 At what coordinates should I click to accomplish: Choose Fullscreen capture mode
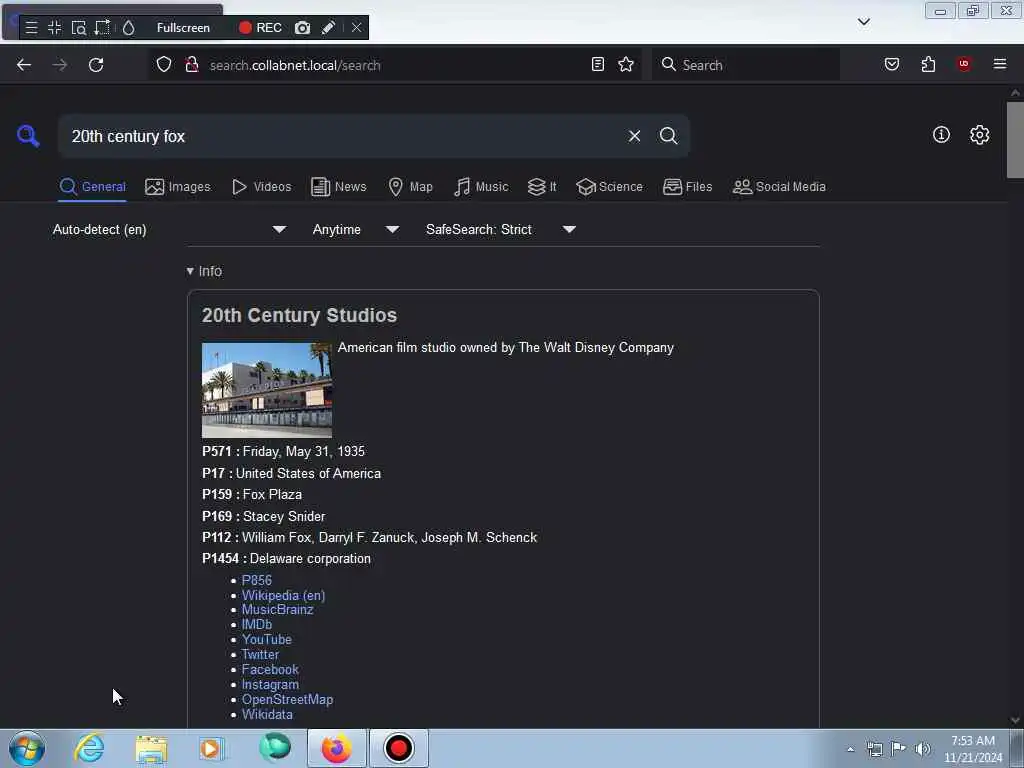(183, 27)
